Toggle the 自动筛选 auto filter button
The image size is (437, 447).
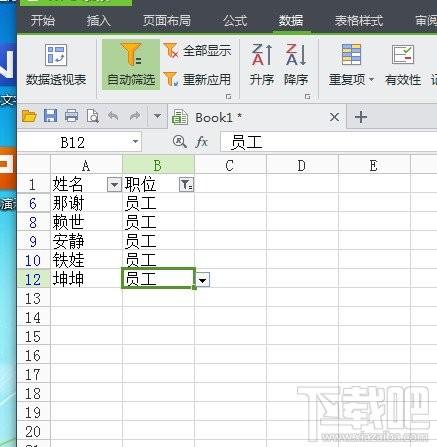(131, 65)
